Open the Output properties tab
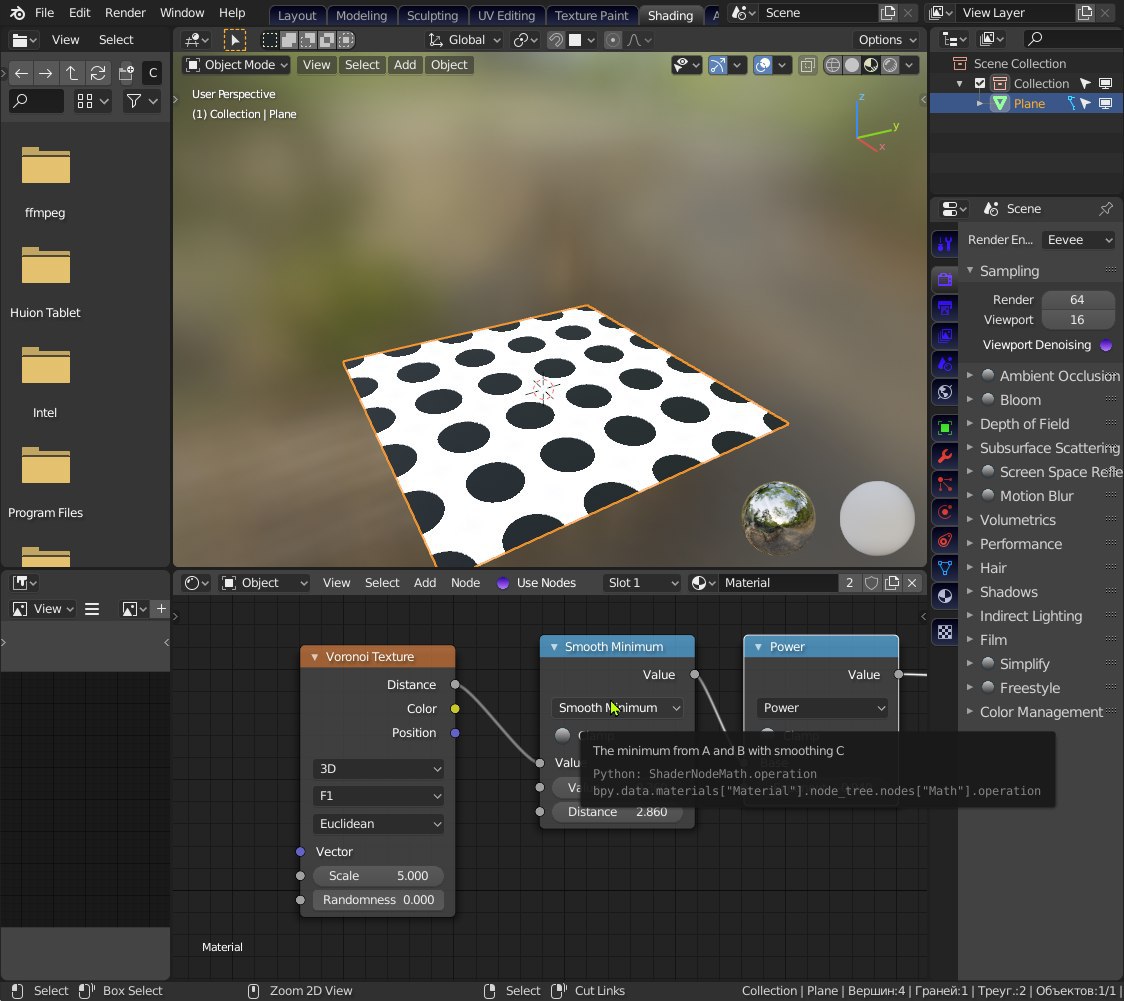This screenshot has height=1001, width=1124. pos(945,308)
